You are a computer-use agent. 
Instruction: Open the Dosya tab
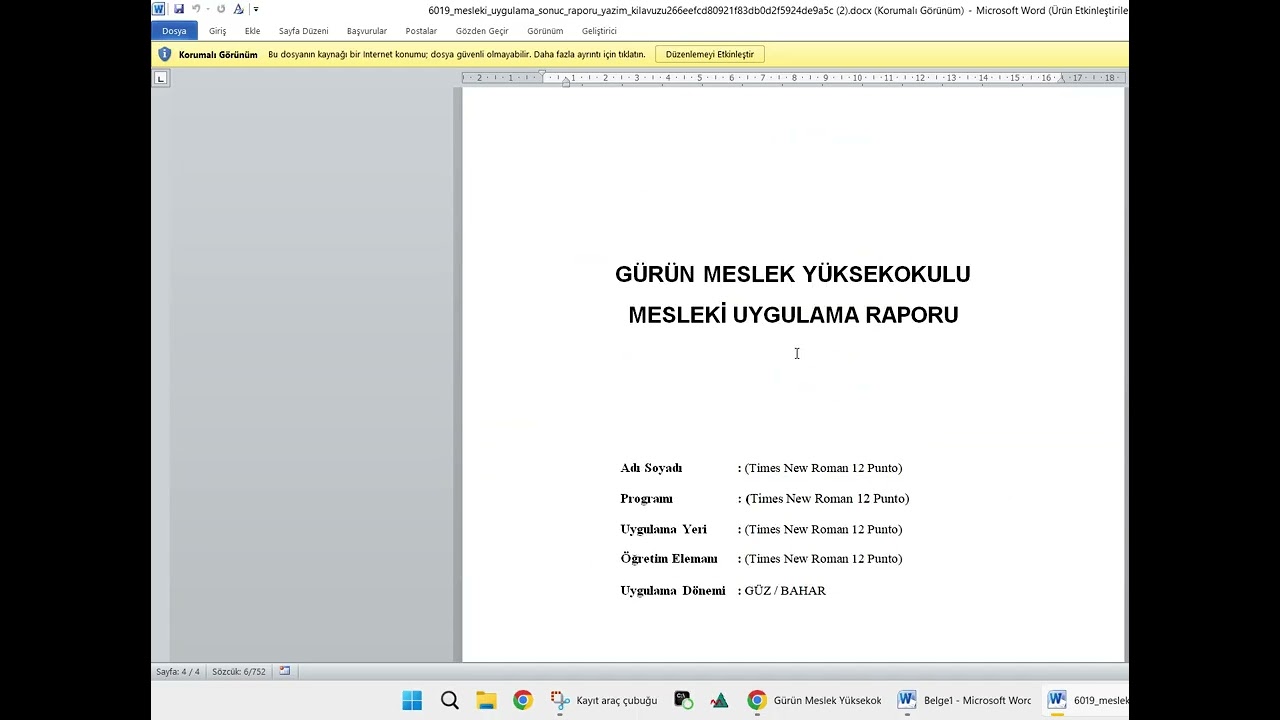pos(174,31)
